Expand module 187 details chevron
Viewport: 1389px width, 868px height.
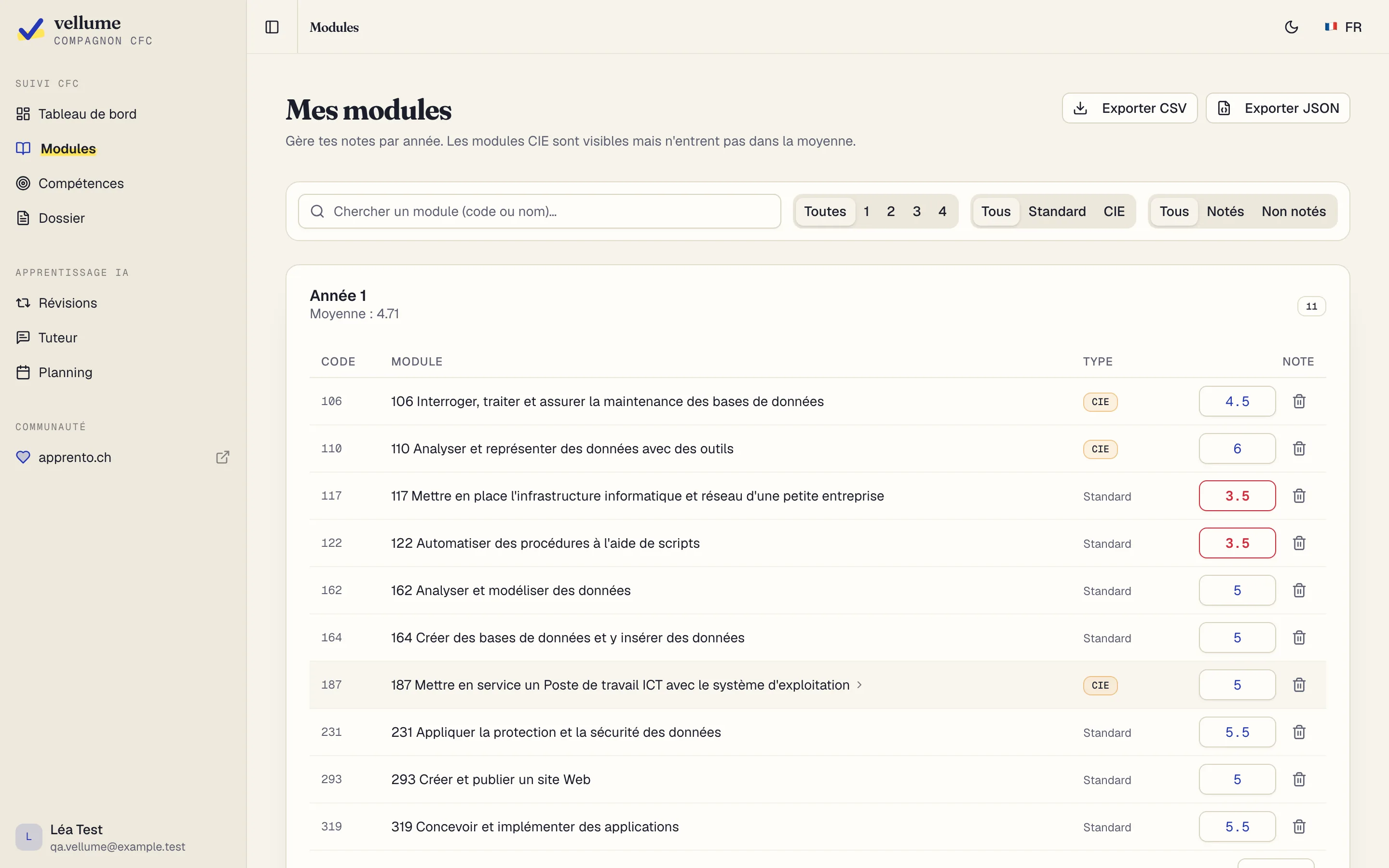(x=859, y=685)
